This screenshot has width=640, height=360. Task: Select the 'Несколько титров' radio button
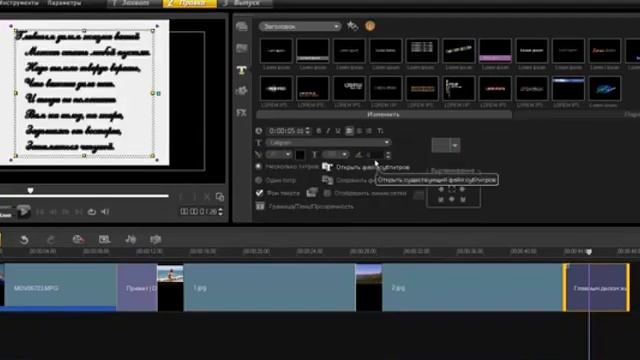point(258,167)
